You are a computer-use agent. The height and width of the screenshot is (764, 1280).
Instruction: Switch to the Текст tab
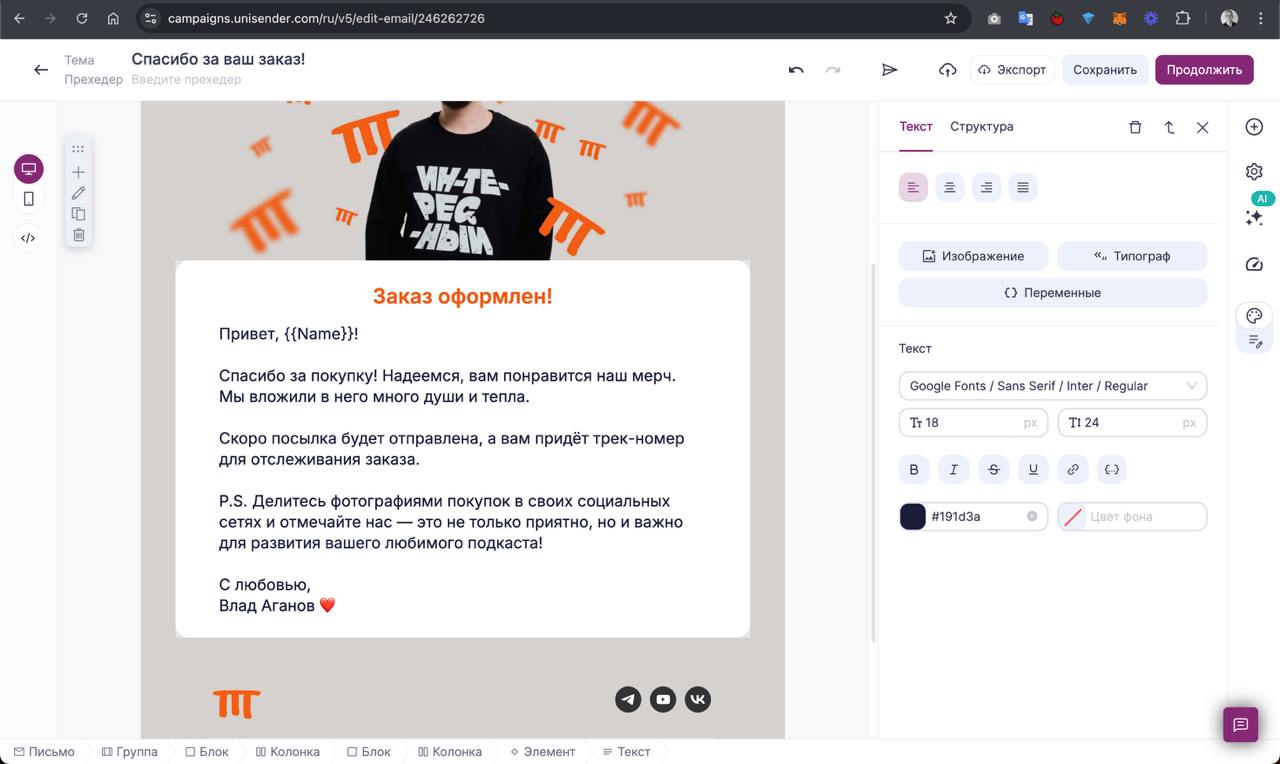916,127
